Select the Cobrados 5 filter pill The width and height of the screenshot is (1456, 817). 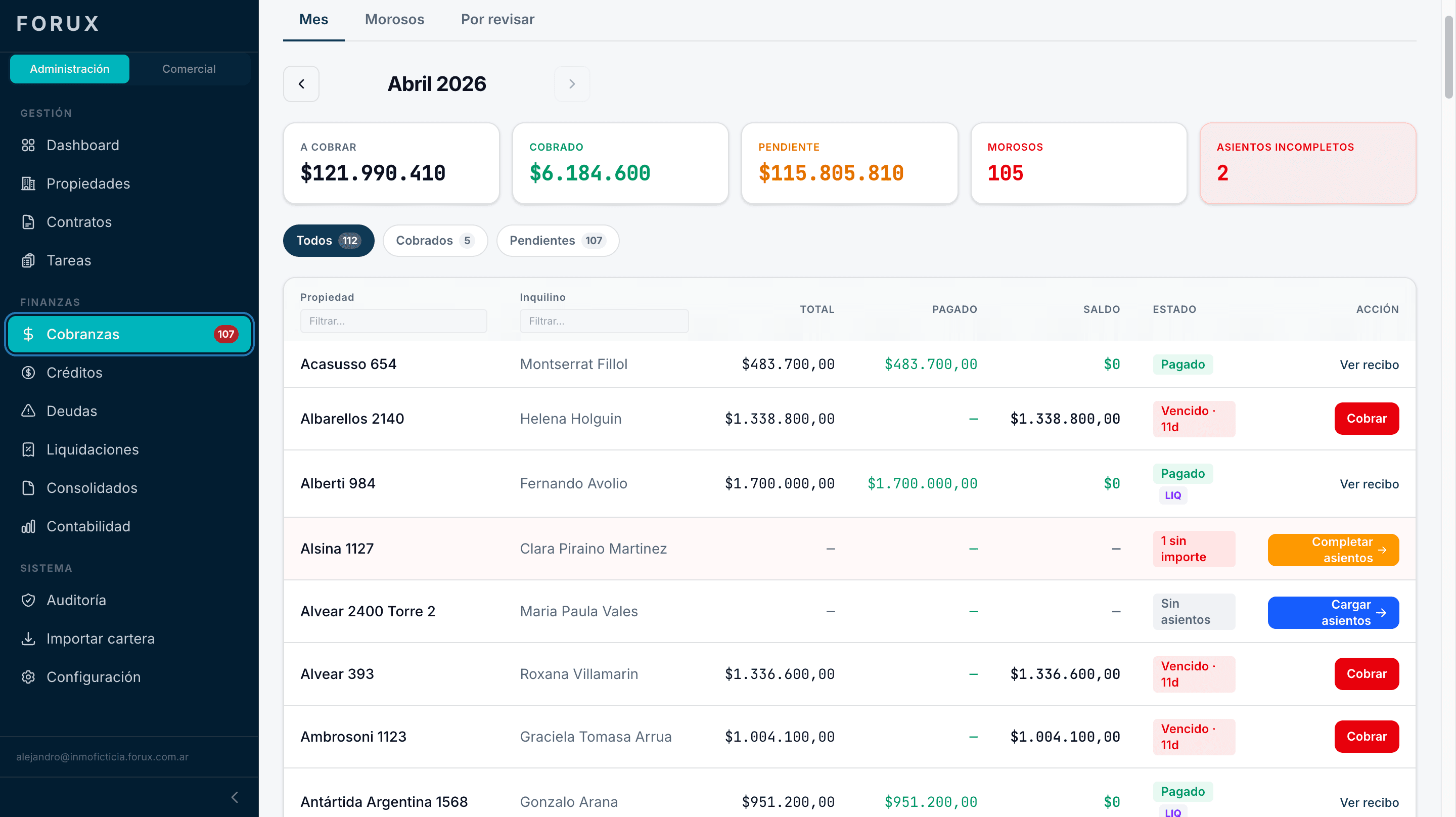coord(435,241)
